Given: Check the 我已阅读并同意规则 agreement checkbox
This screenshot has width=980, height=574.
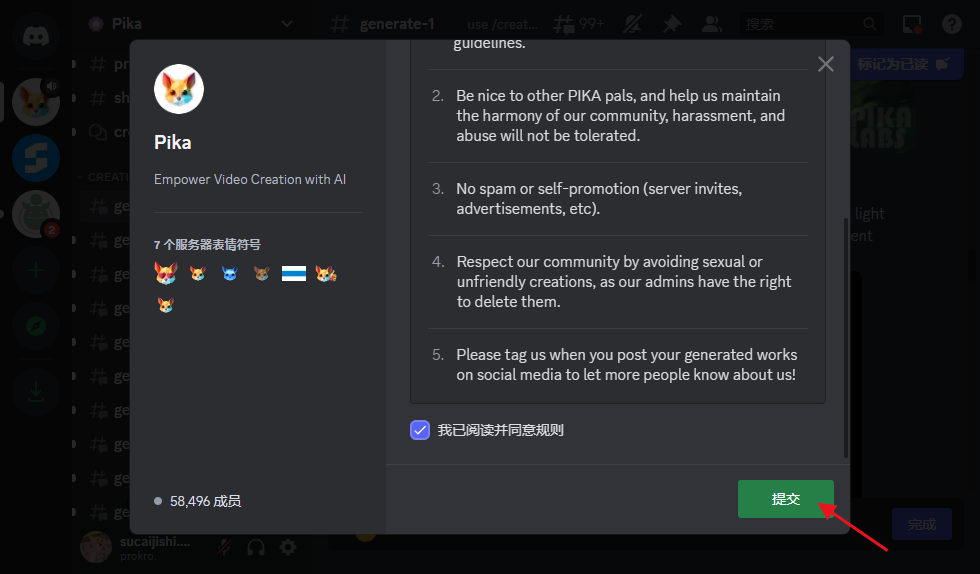Looking at the screenshot, I should (420, 430).
